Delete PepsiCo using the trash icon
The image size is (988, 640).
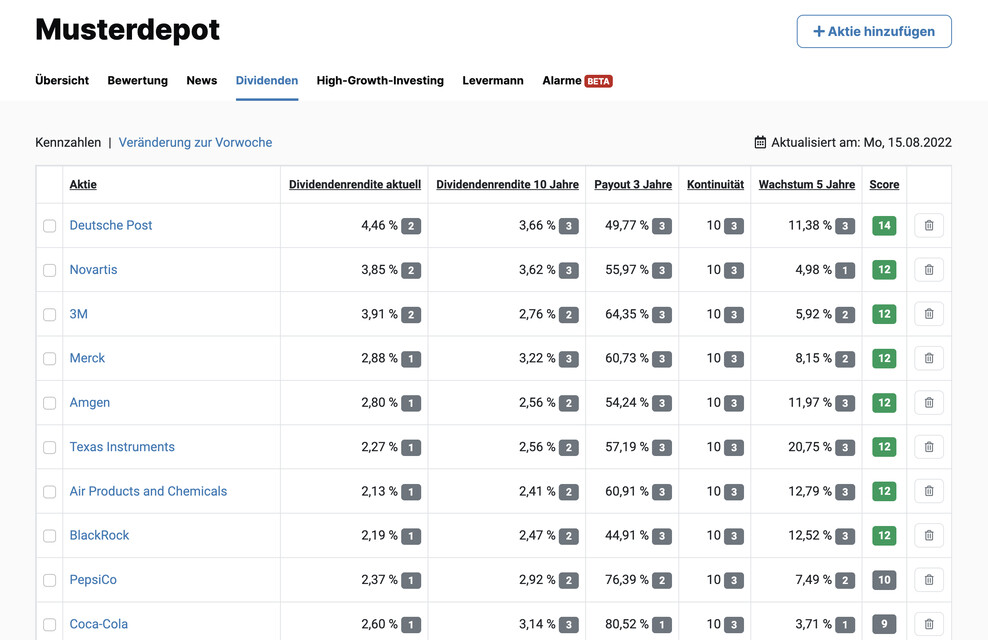coord(929,580)
